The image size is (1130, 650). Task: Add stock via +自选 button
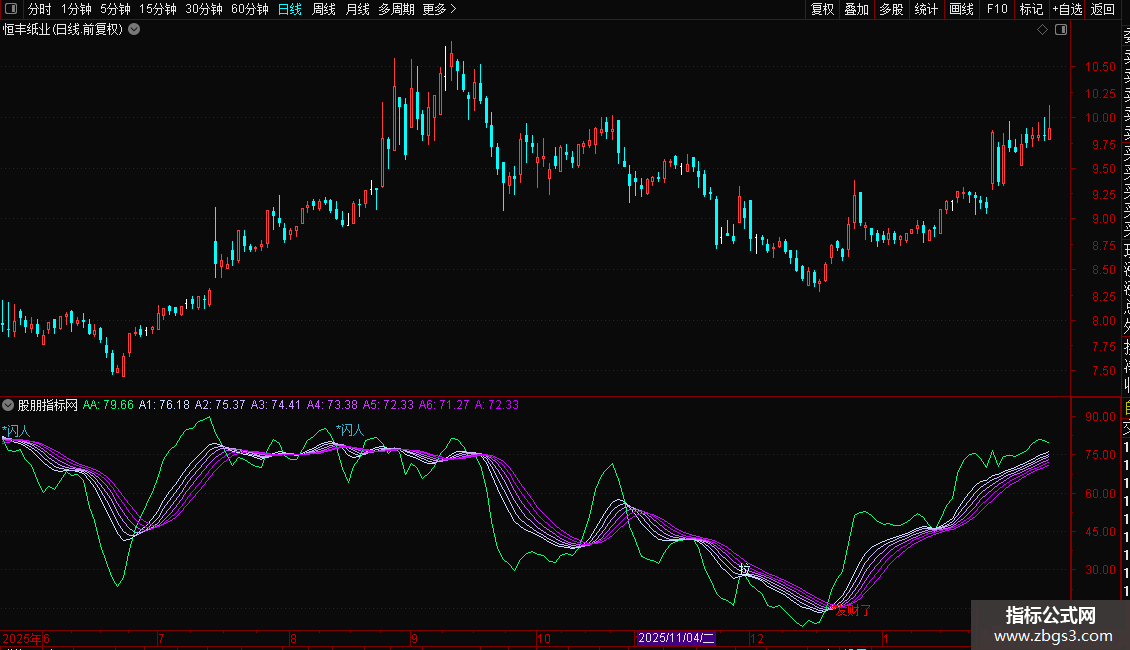tap(1066, 9)
